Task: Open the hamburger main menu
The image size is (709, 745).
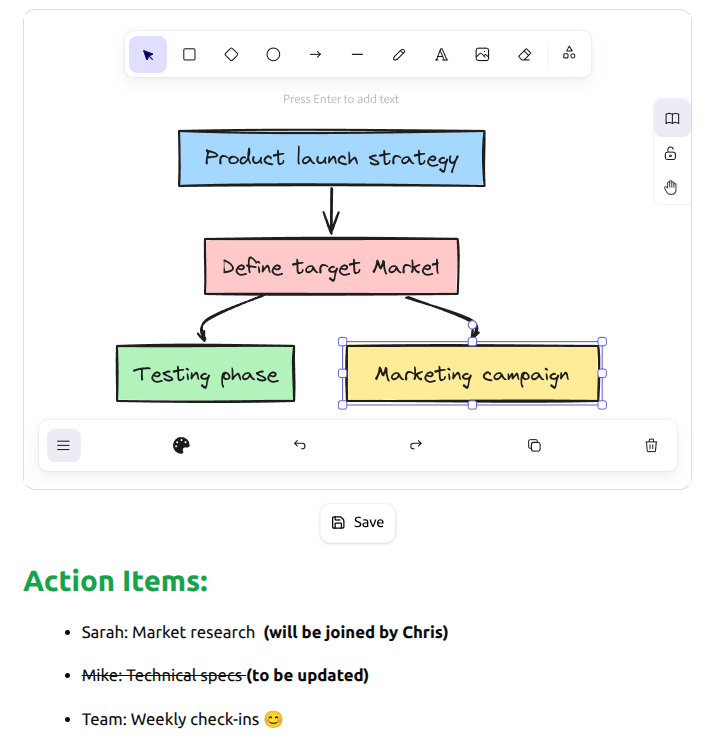Action: 64,445
